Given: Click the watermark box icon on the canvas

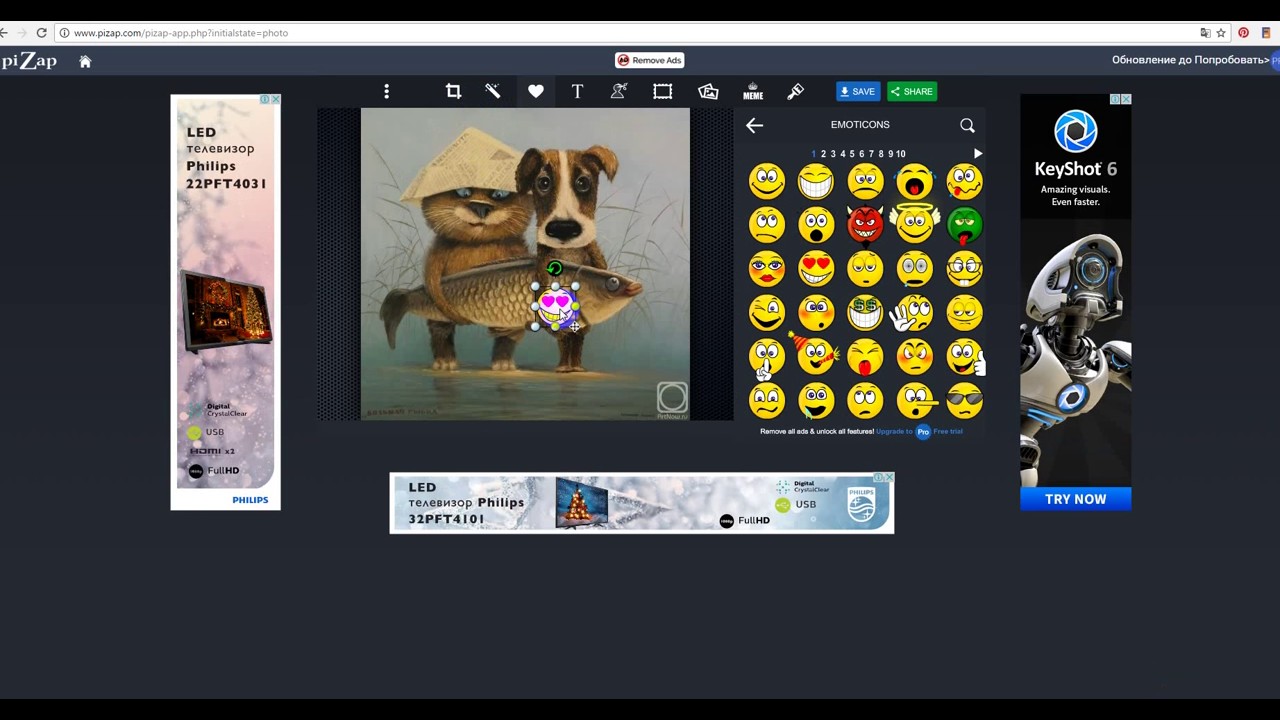Looking at the screenshot, I should point(672,398).
